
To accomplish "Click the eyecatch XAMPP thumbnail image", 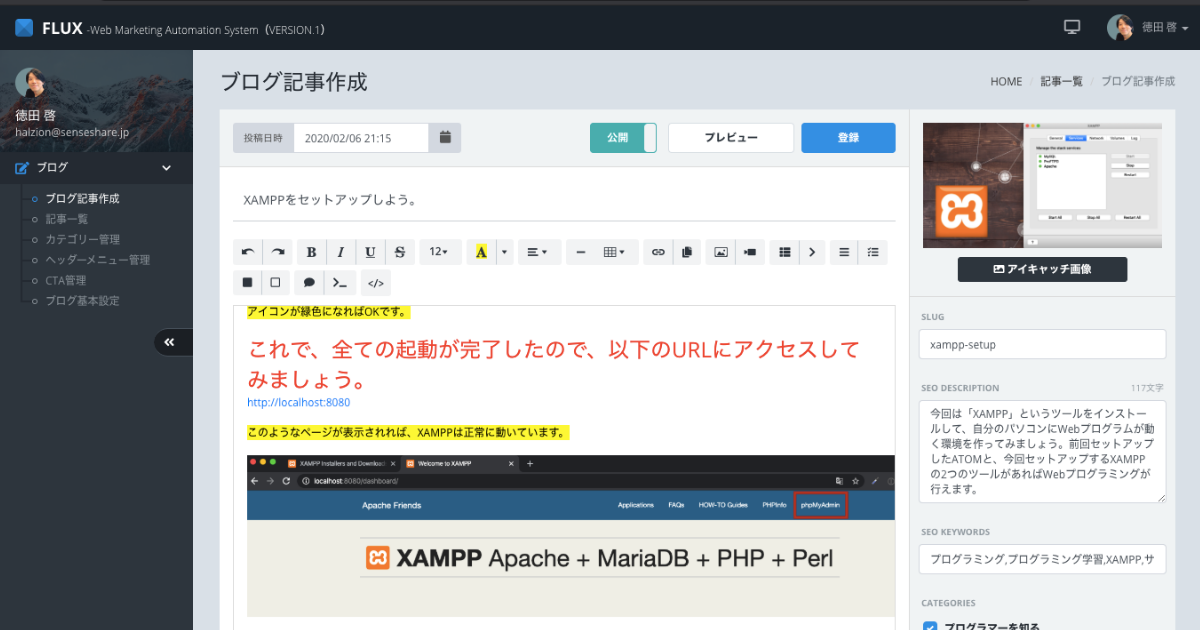I will [x=1042, y=185].
